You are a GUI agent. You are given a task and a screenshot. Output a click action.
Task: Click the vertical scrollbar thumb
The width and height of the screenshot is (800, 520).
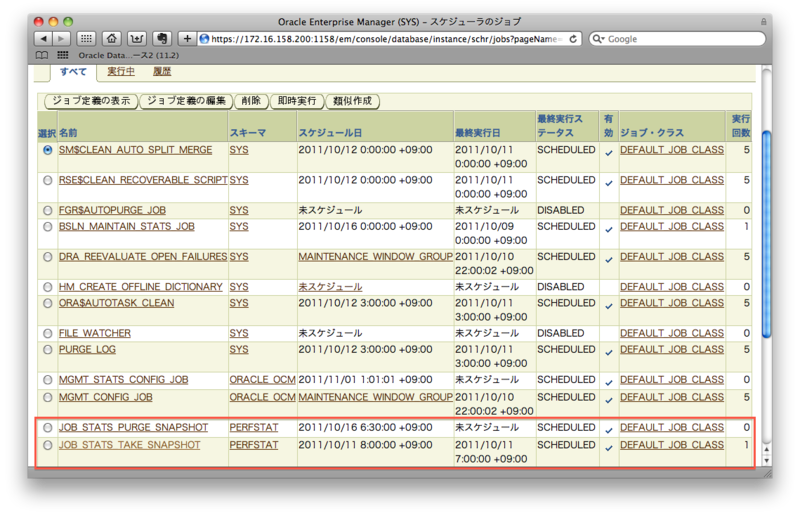tap(766, 234)
